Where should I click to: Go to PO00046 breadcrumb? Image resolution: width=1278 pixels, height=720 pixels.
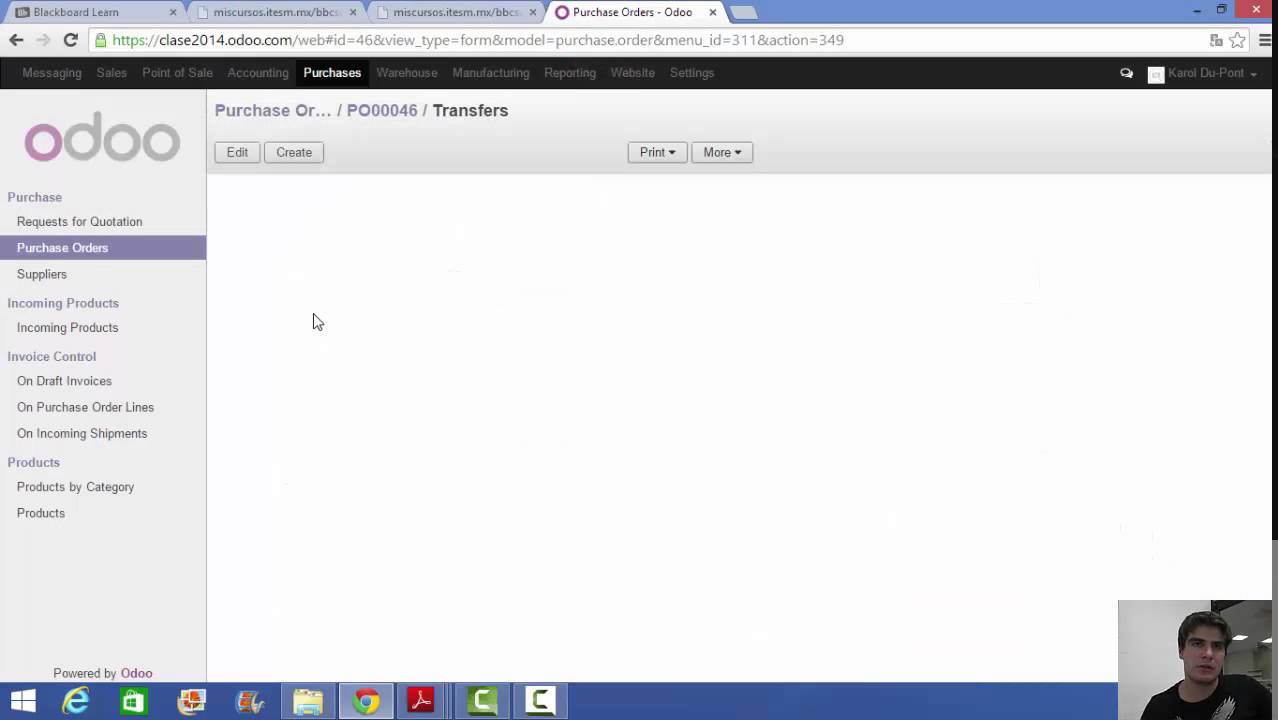[x=382, y=110]
